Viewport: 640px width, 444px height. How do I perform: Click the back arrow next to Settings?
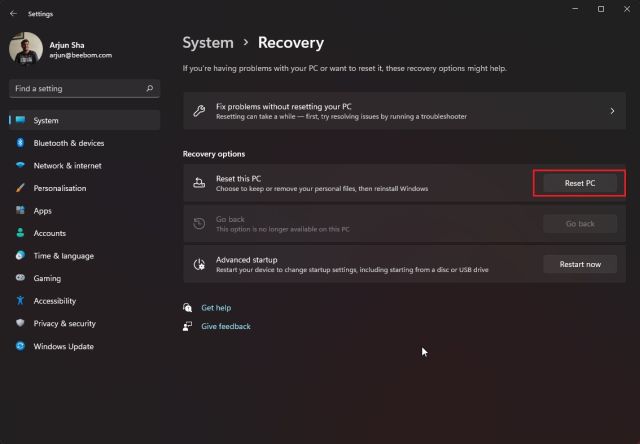pos(13,13)
